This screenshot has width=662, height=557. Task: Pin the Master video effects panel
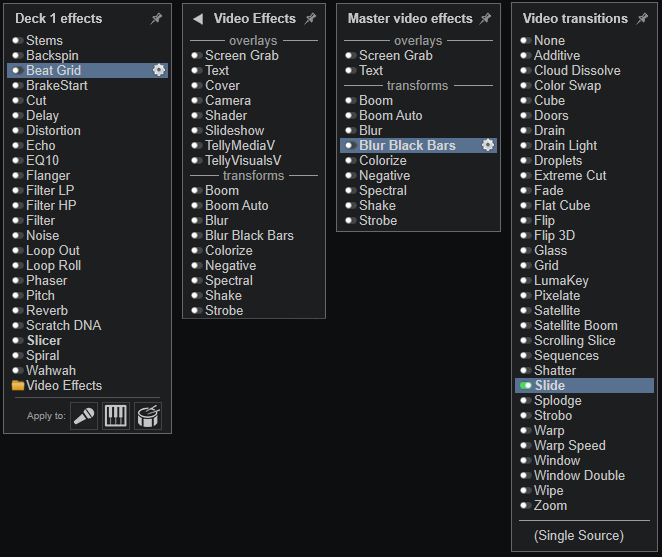[486, 18]
